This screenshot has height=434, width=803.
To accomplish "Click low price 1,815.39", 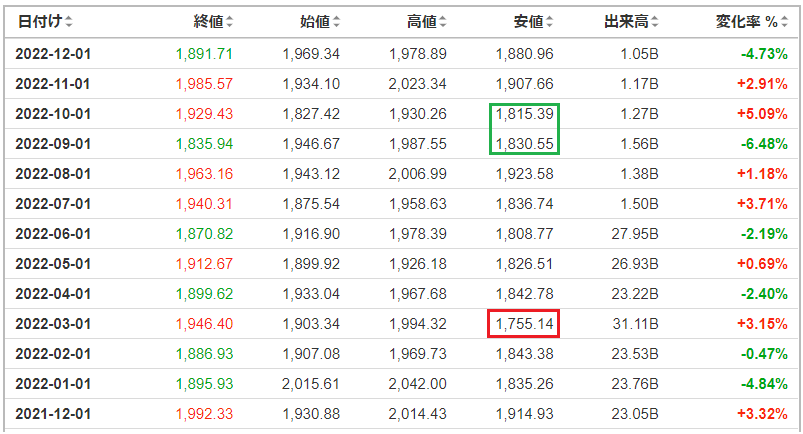I will click(x=524, y=114).
